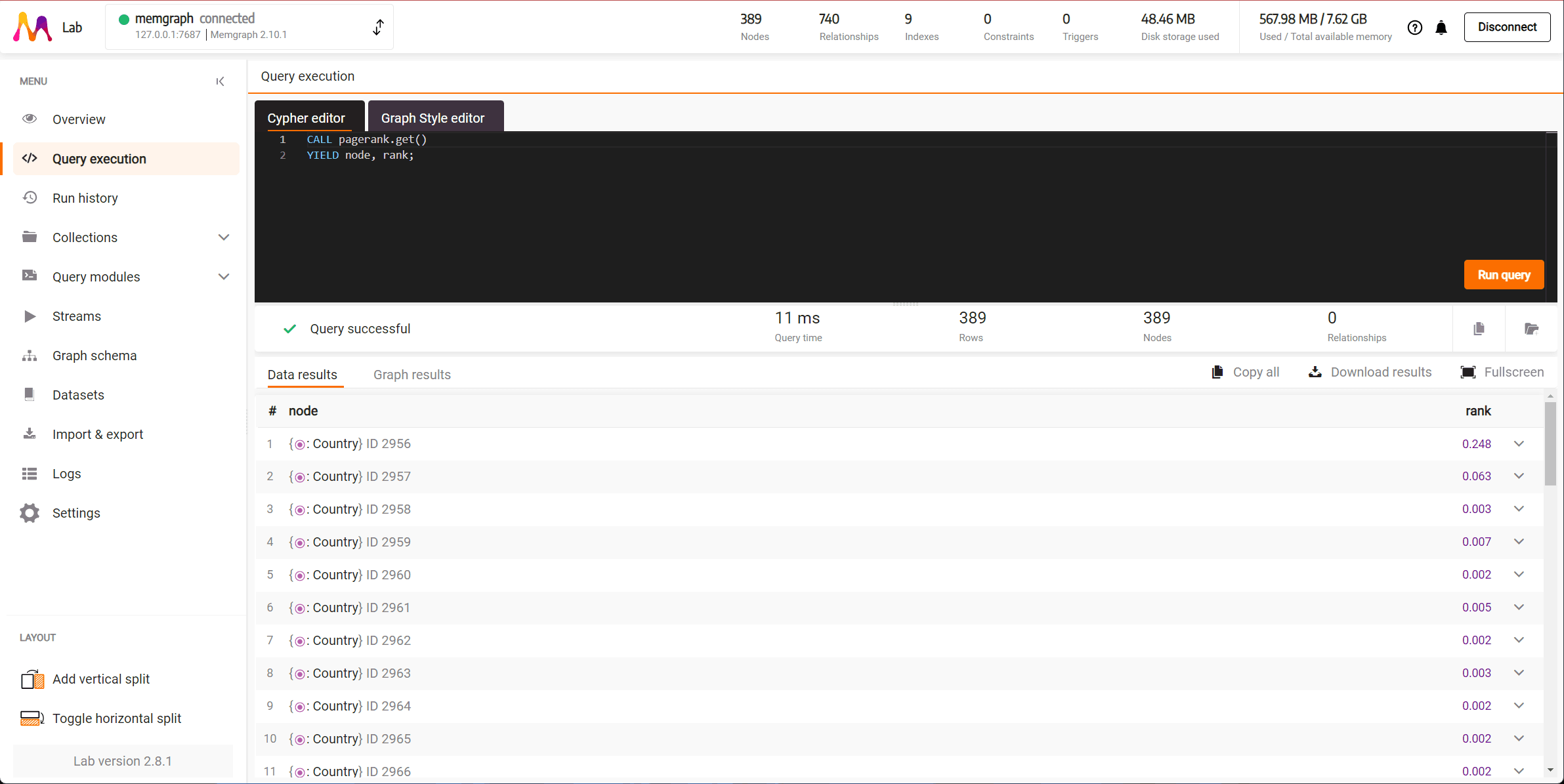Expand Query modules submenu chevron
Image resolution: width=1564 pixels, height=784 pixels.
[224, 277]
